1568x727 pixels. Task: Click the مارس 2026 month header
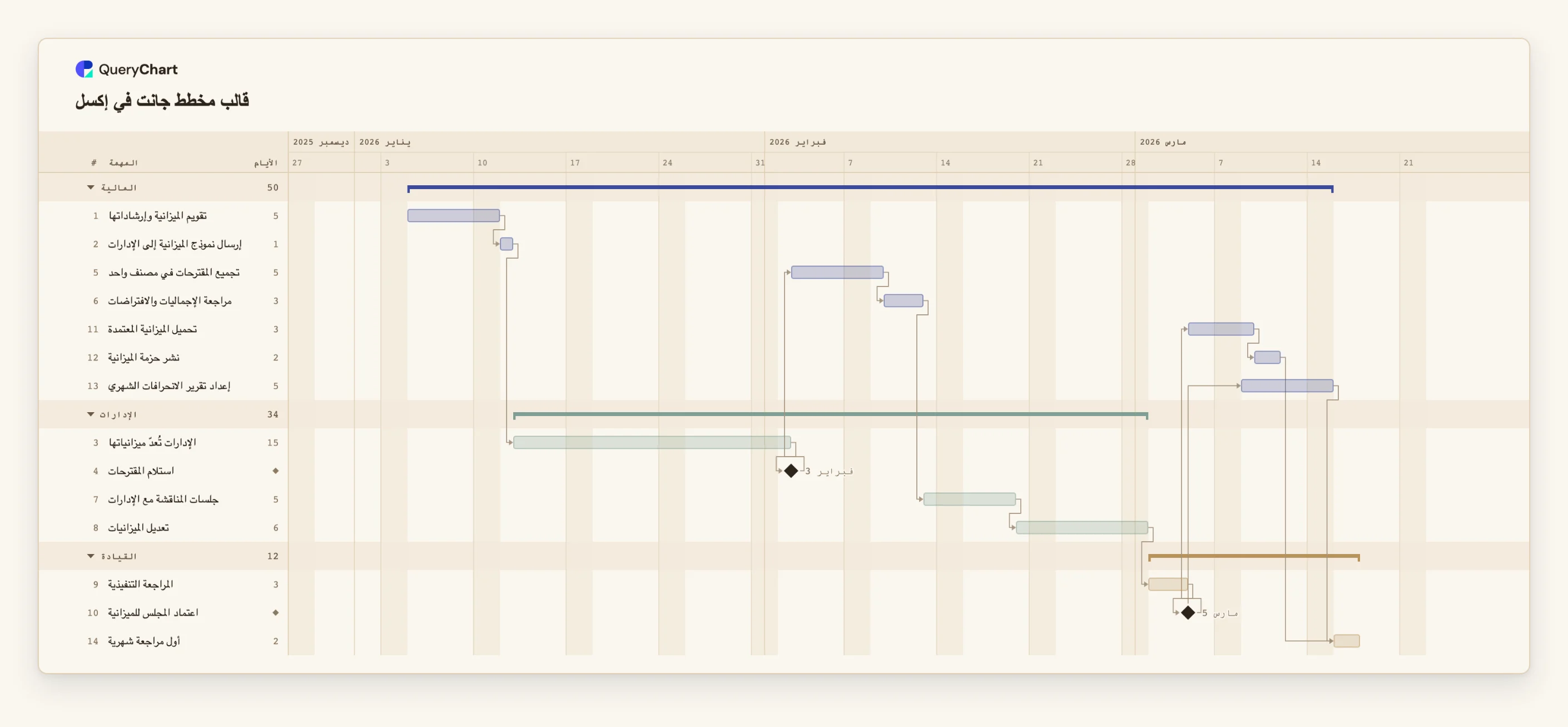coord(1163,142)
